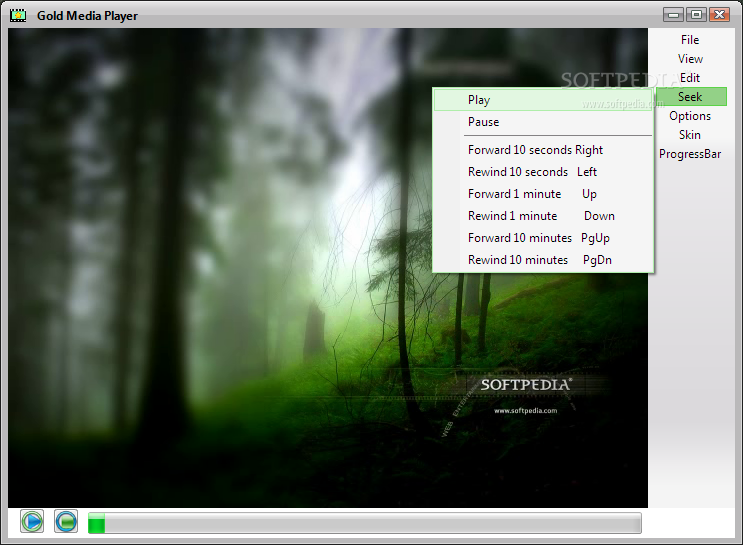Viewport: 743px width, 545px height.
Task: Click the Gold Media Player title icon
Action: click(18, 16)
